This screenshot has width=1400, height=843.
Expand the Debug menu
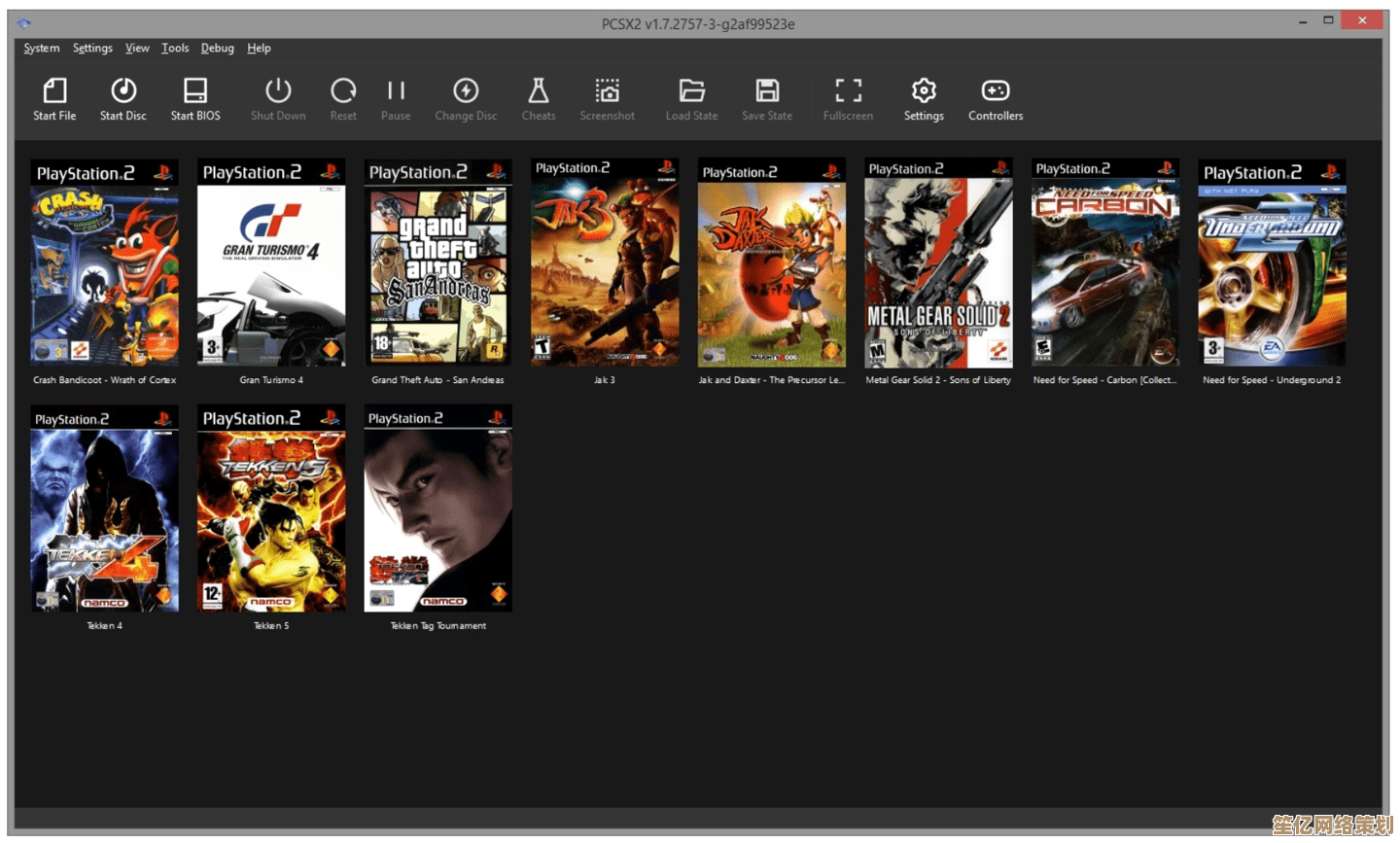[217, 48]
